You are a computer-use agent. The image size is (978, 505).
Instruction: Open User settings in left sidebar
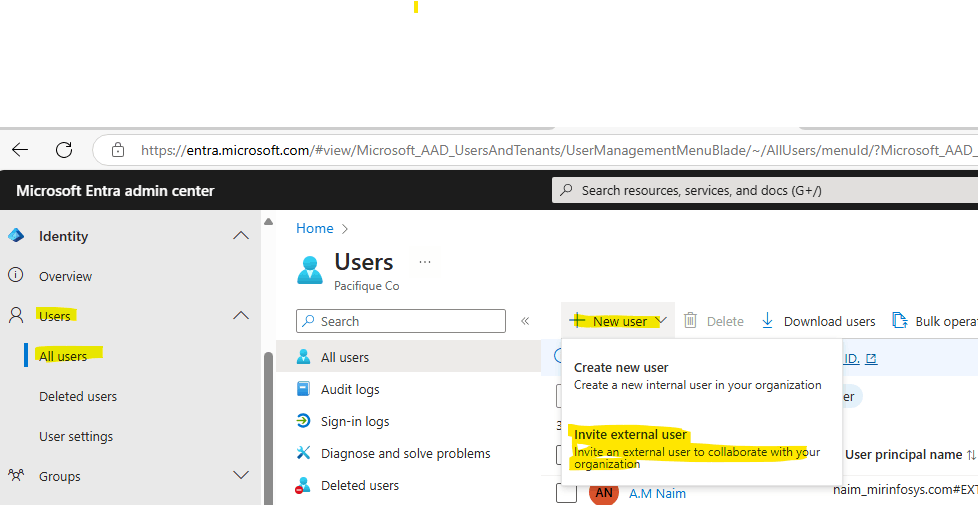click(x=76, y=436)
